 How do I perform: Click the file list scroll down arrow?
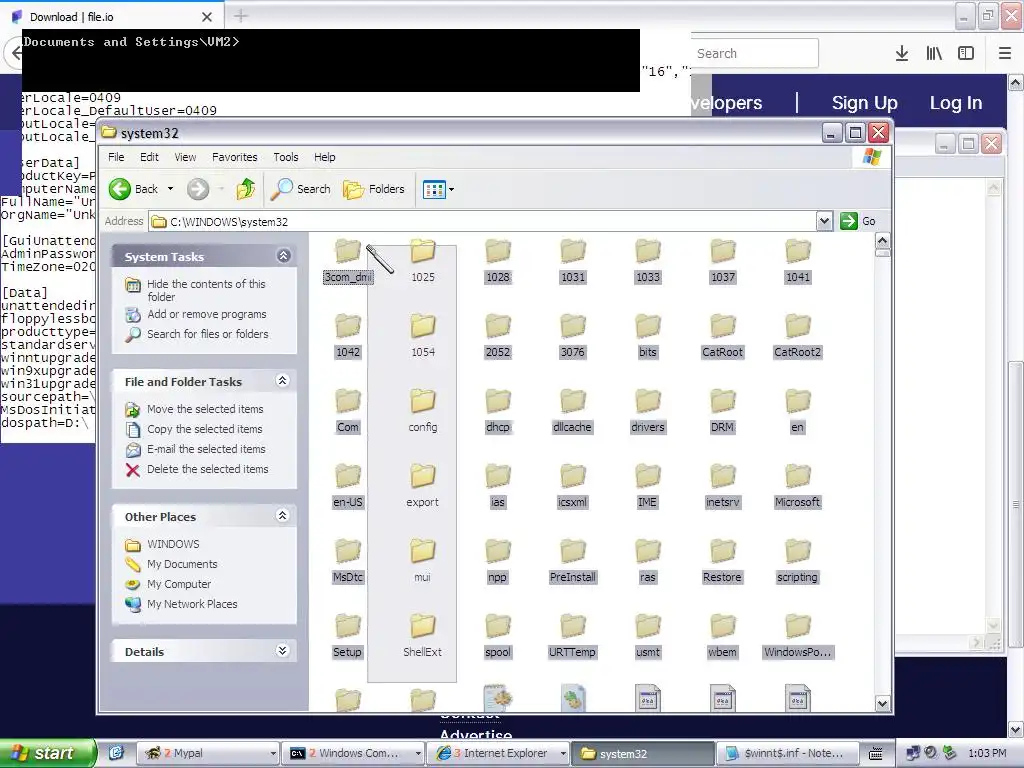(x=882, y=703)
